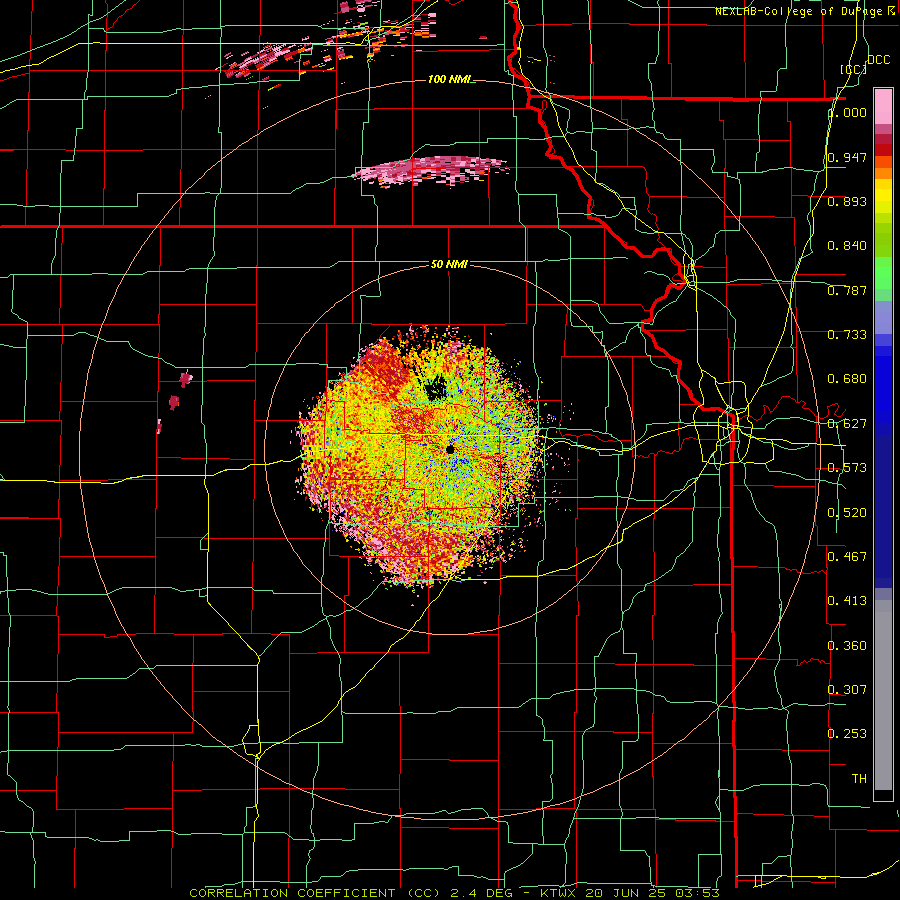Viewport: 900px width, 900px height.
Task: Click the 0.467 scale value
Action: coord(847,557)
